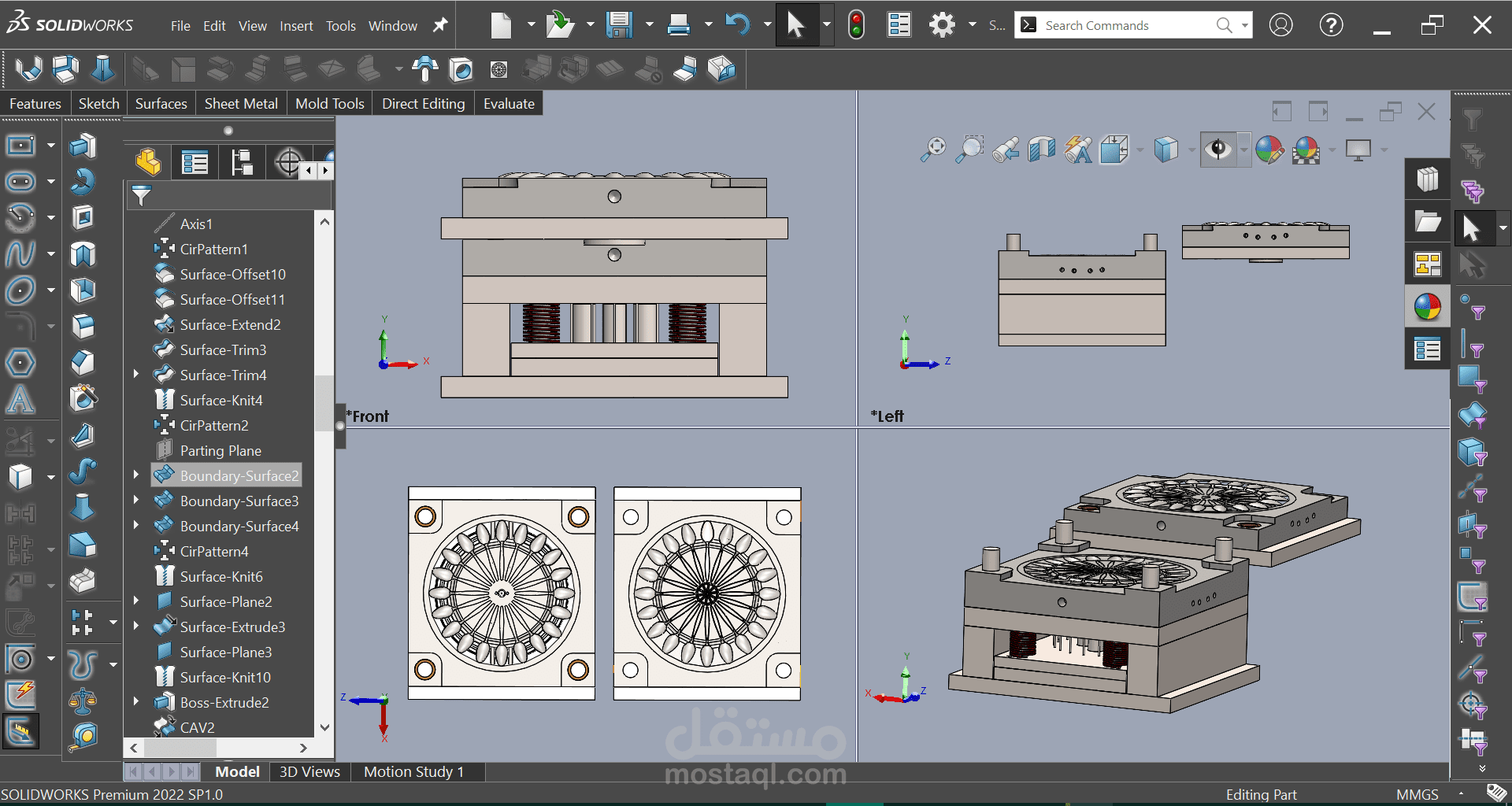
Task: Click the MMGS unit system button
Action: (x=1417, y=794)
